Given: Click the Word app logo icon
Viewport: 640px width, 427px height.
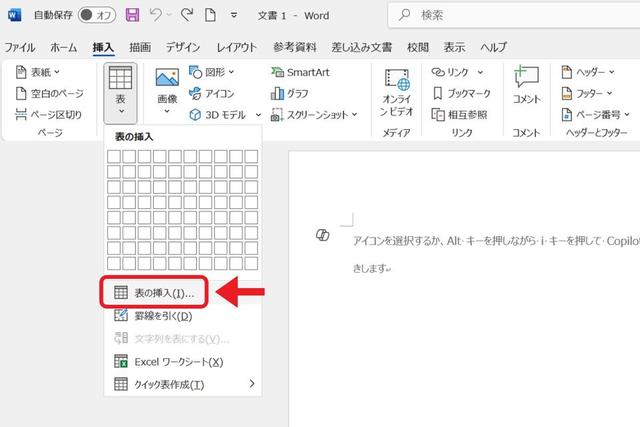Looking at the screenshot, I should click(15, 15).
